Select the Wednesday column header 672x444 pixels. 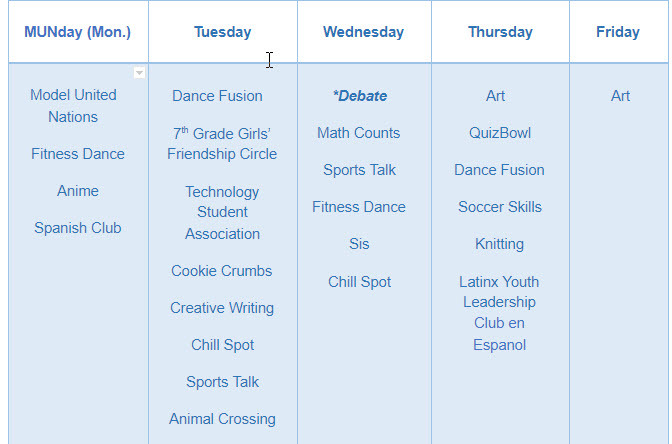(x=364, y=32)
